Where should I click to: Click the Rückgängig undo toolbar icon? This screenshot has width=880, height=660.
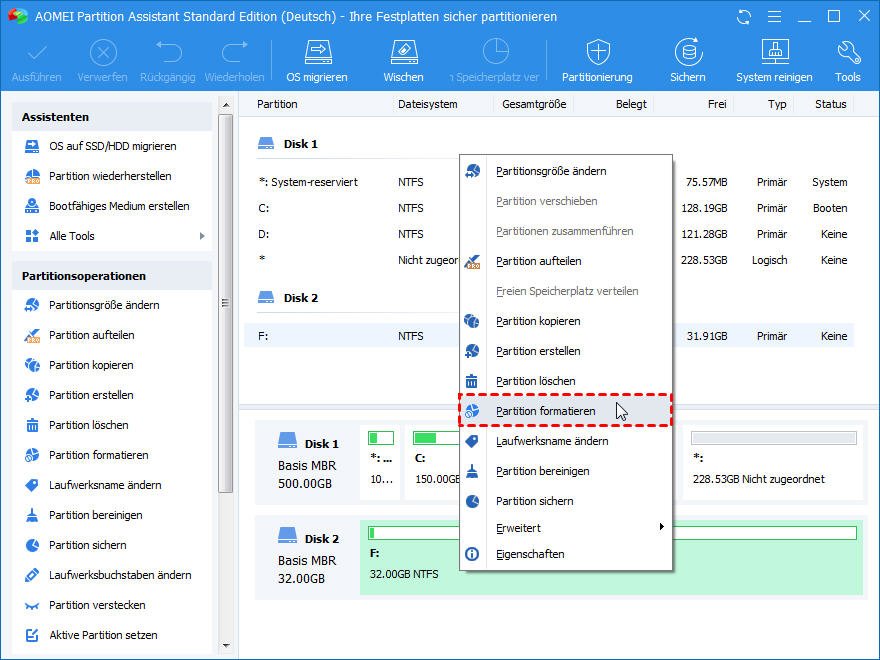point(168,61)
